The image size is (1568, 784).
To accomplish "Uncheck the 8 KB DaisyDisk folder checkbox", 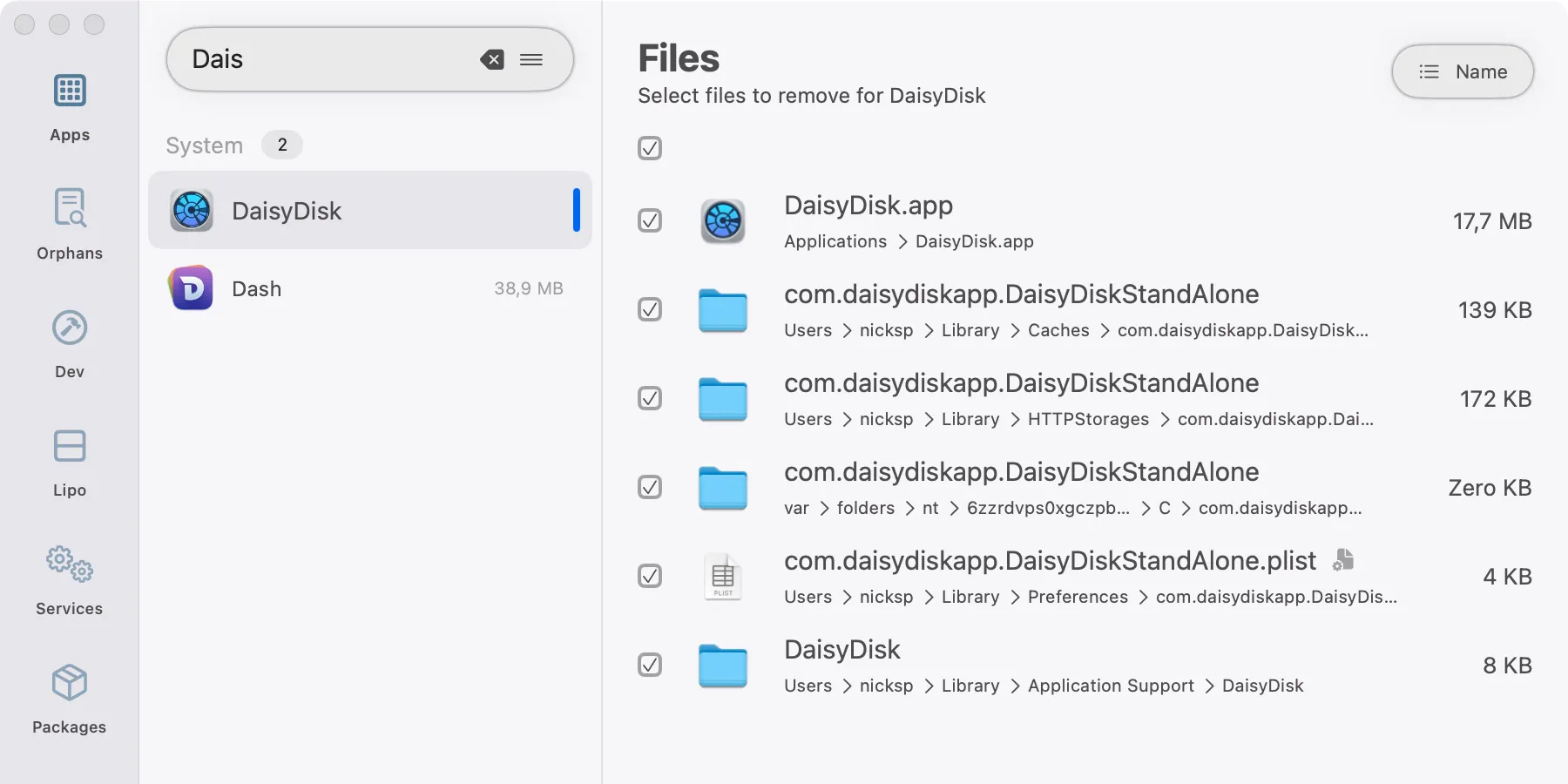I will 650,666.
